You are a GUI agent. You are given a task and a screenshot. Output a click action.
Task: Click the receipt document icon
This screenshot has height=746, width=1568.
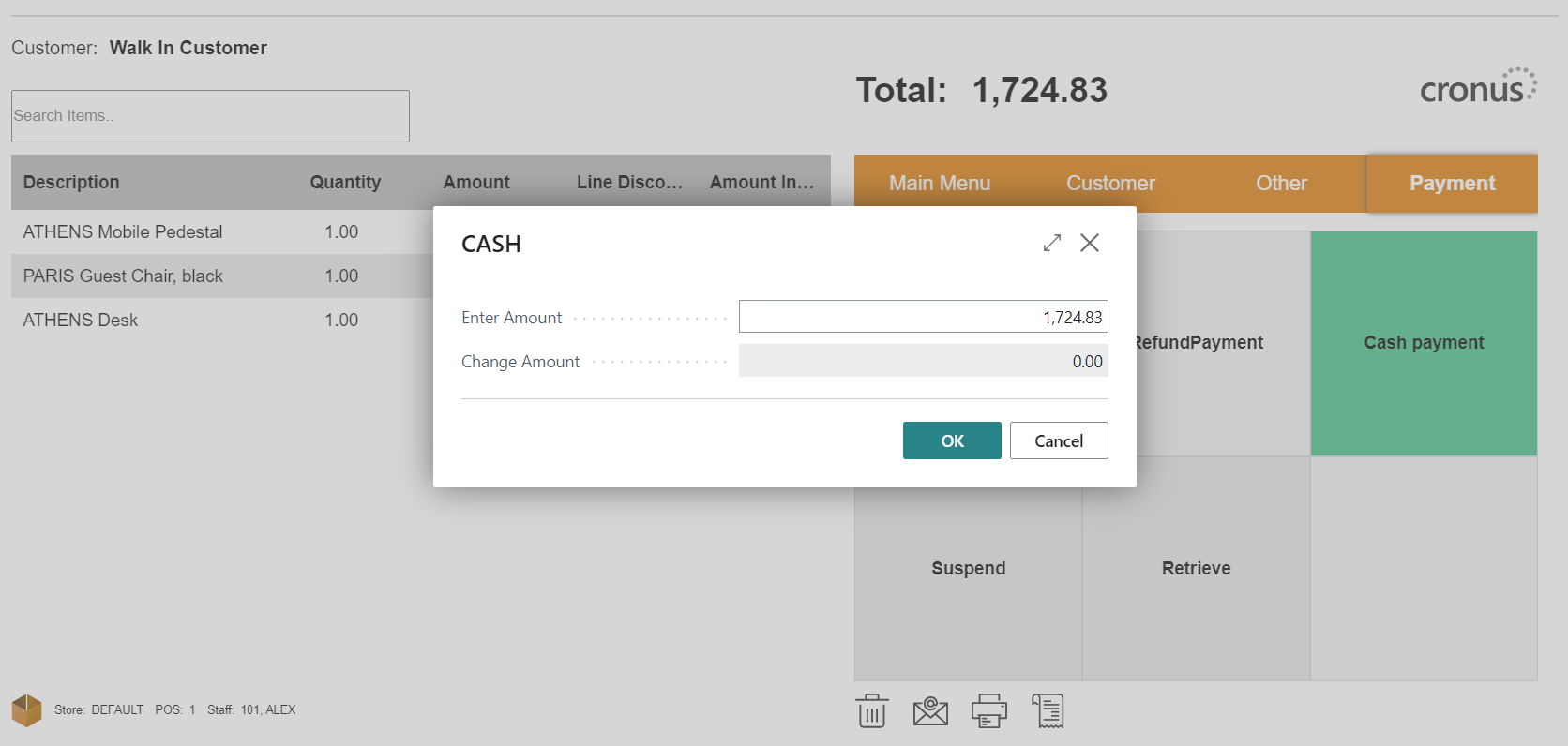(1048, 711)
